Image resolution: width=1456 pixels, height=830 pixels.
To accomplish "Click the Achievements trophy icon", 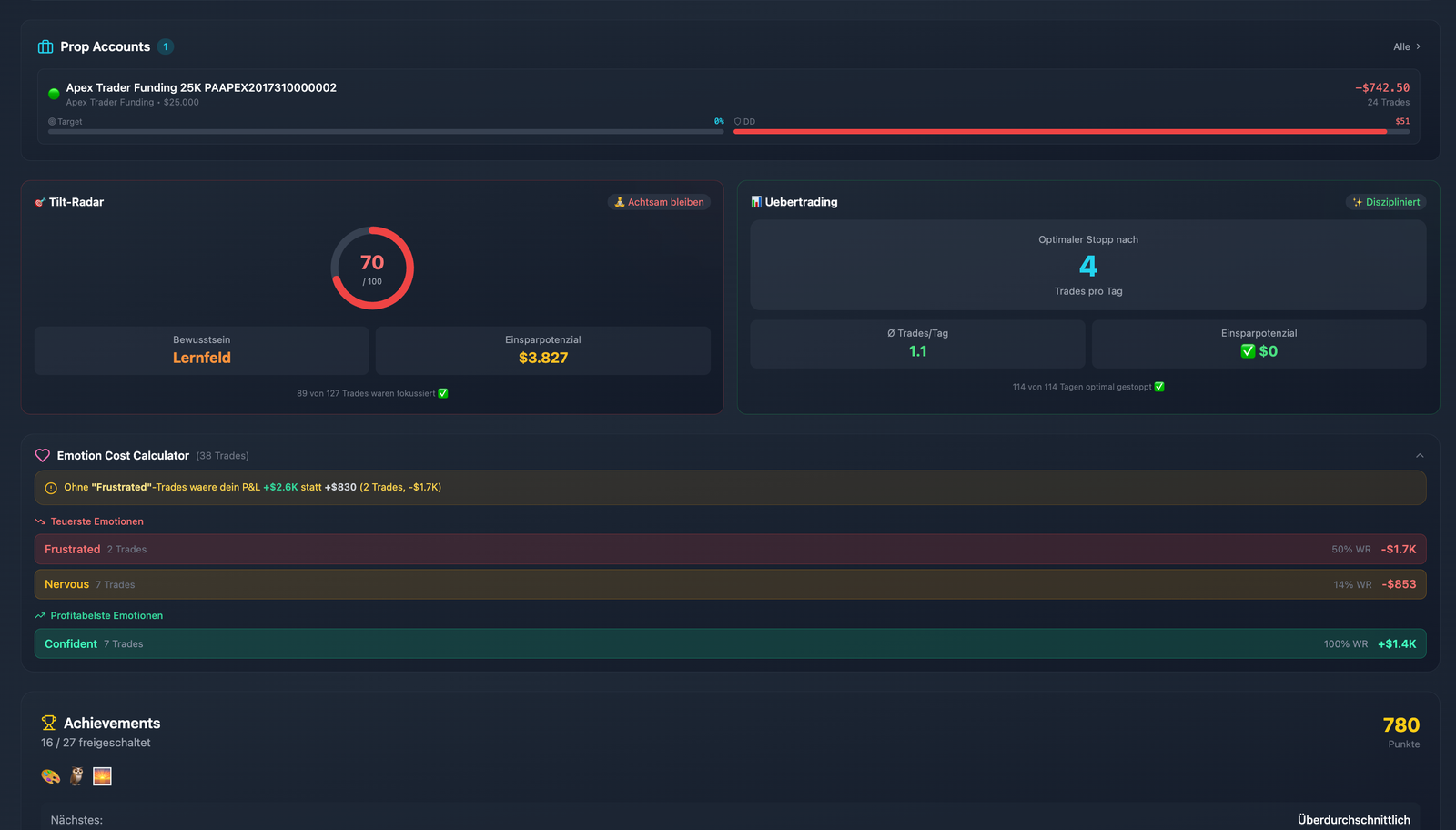I will click(x=49, y=723).
